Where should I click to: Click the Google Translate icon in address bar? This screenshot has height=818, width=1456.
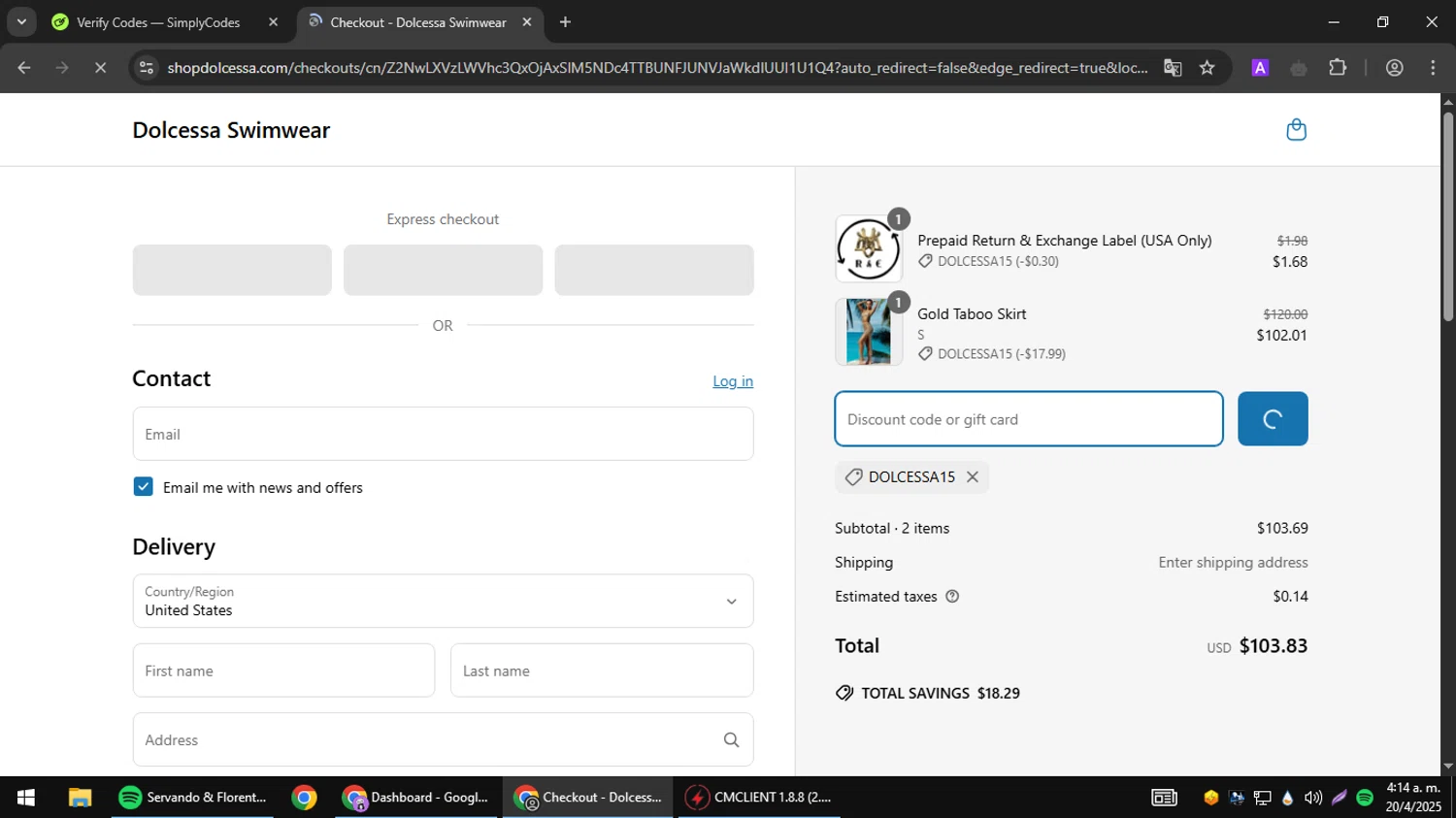click(x=1173, y=68)
